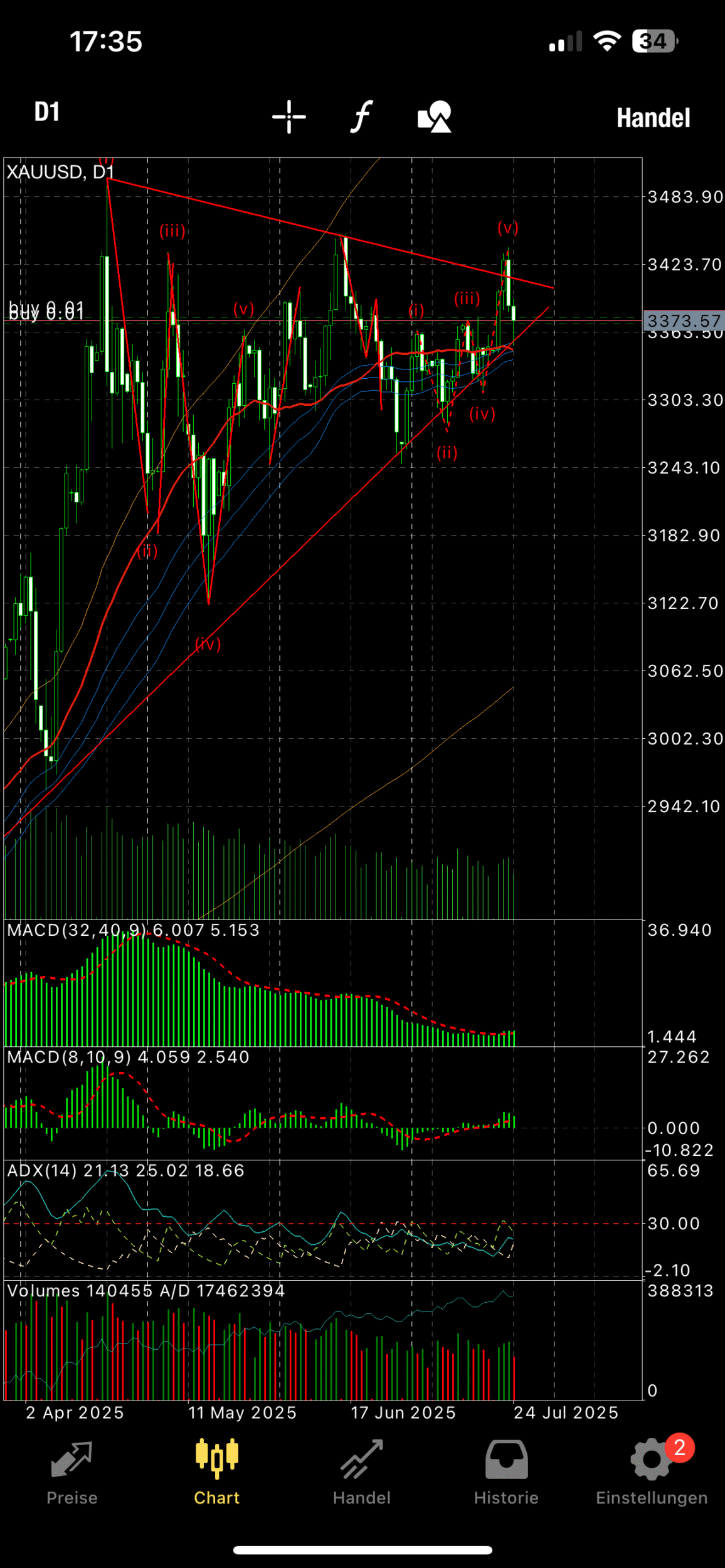Open the Historie tab
Image resolution: width=725 pixels, height=1568 pixels.
(x=506, y=1472)
